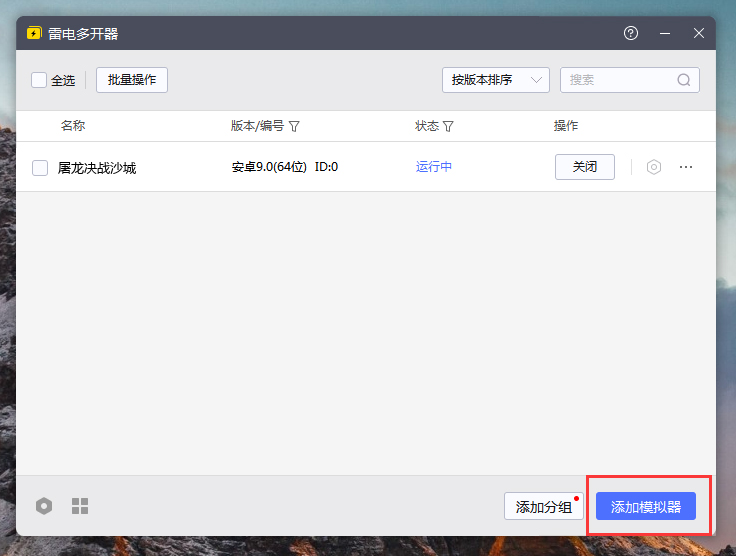Select the 屠龙决战沙城 emulator name
The image size is (736, 556).
click(x=97, y=168)
